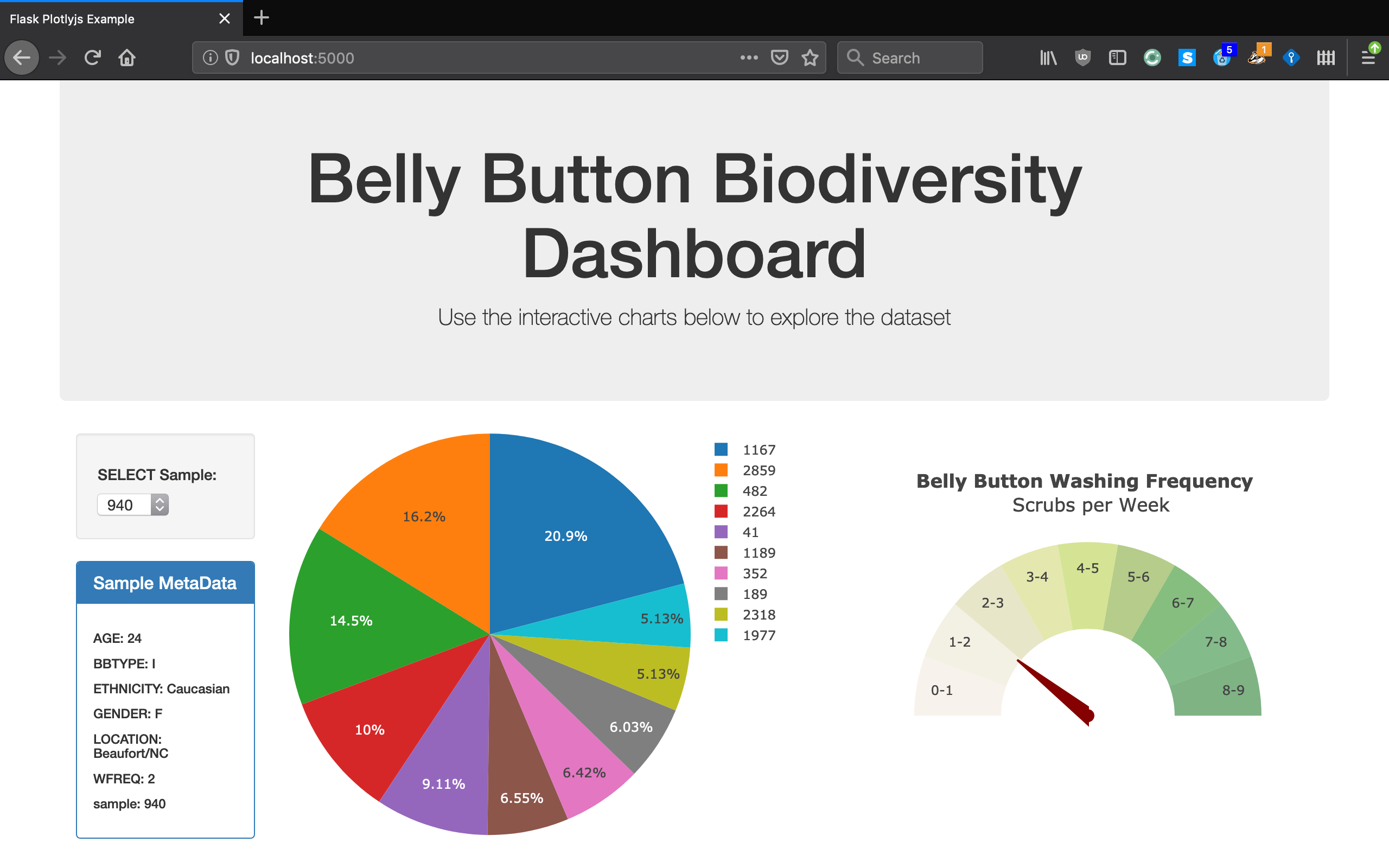The height and width of the screenshot is (868, 1389).
Task: Expand the SELECT Sample dropdown showing 940
Action: coord(133,505)
